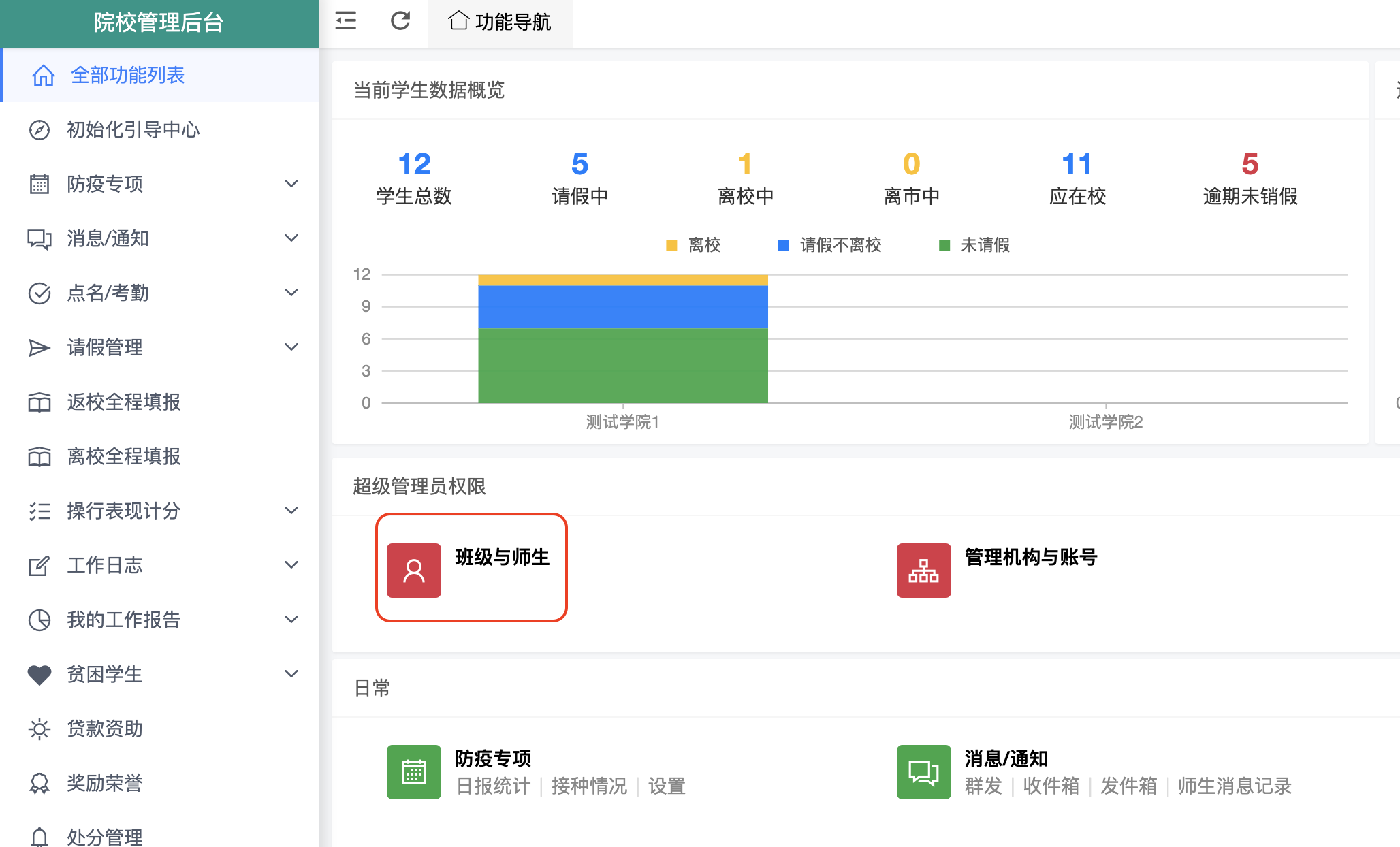The width and height of the screenshot is (1400, 847).
Task: Click the heart icon for 贫困学生
Action: (39, 675)
